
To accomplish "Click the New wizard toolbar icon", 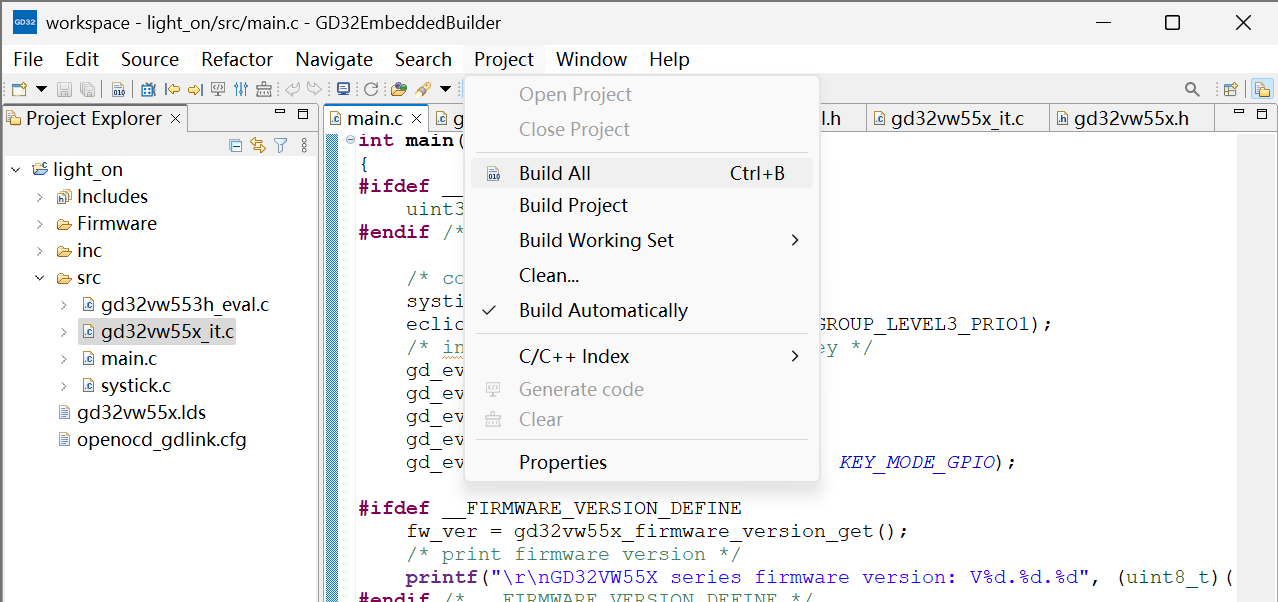I will point(20,89).
